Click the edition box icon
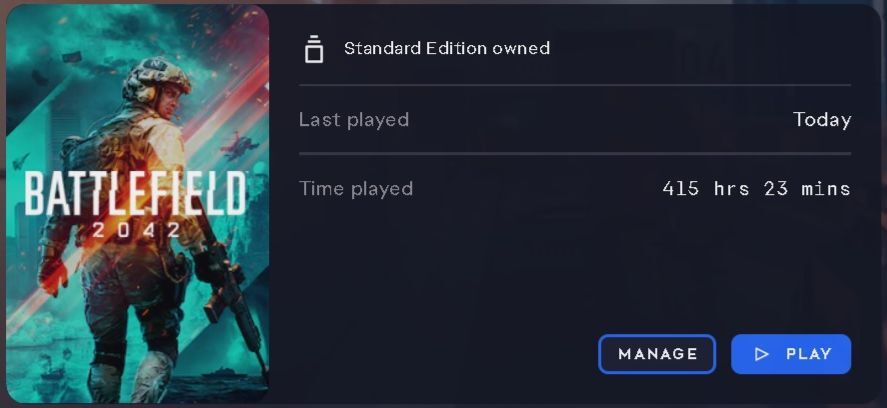The height and width of the screenshot is (408, 887). coord(313,49)
